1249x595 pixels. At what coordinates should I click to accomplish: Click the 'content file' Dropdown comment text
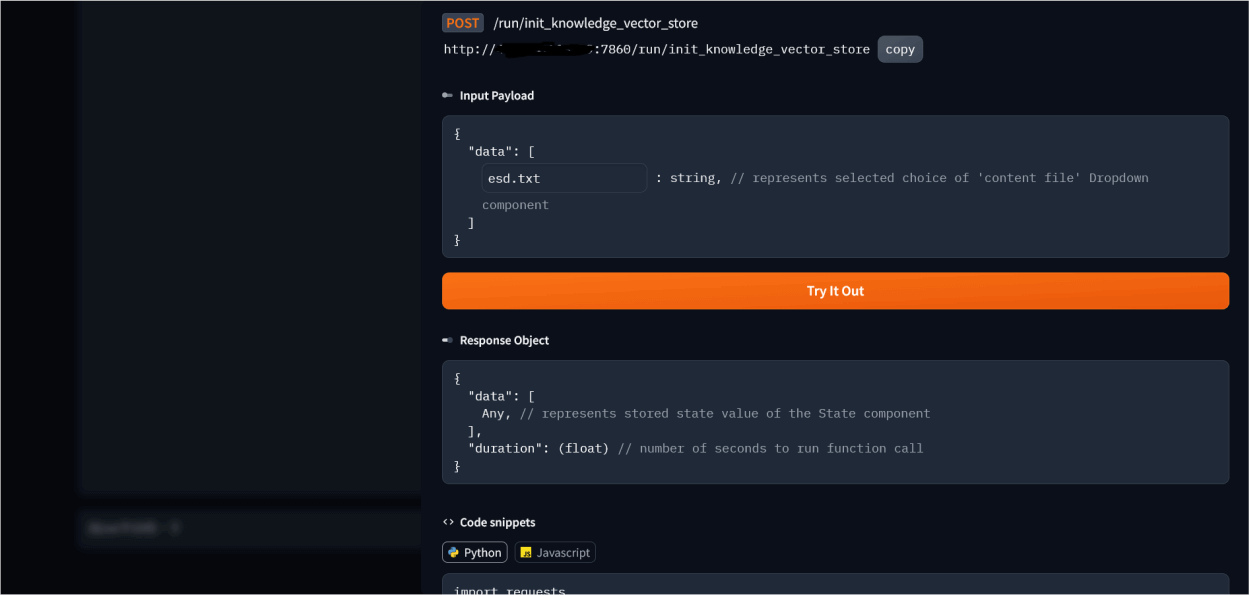[x=939, y=178]
